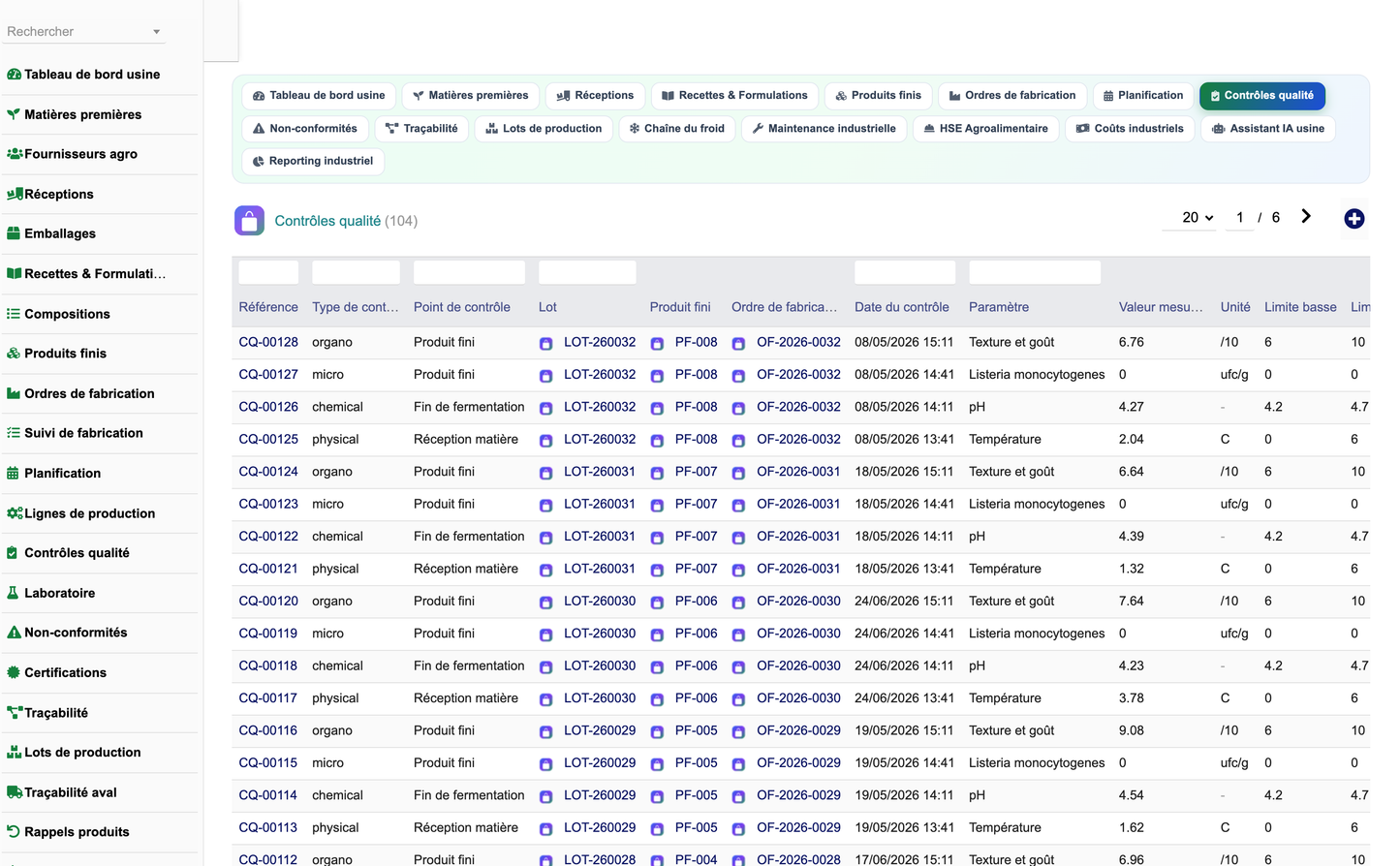The width and height of the screenshot is (1400, 866).
Task: Click the Lot column filter field
Action: click(587, 272)
